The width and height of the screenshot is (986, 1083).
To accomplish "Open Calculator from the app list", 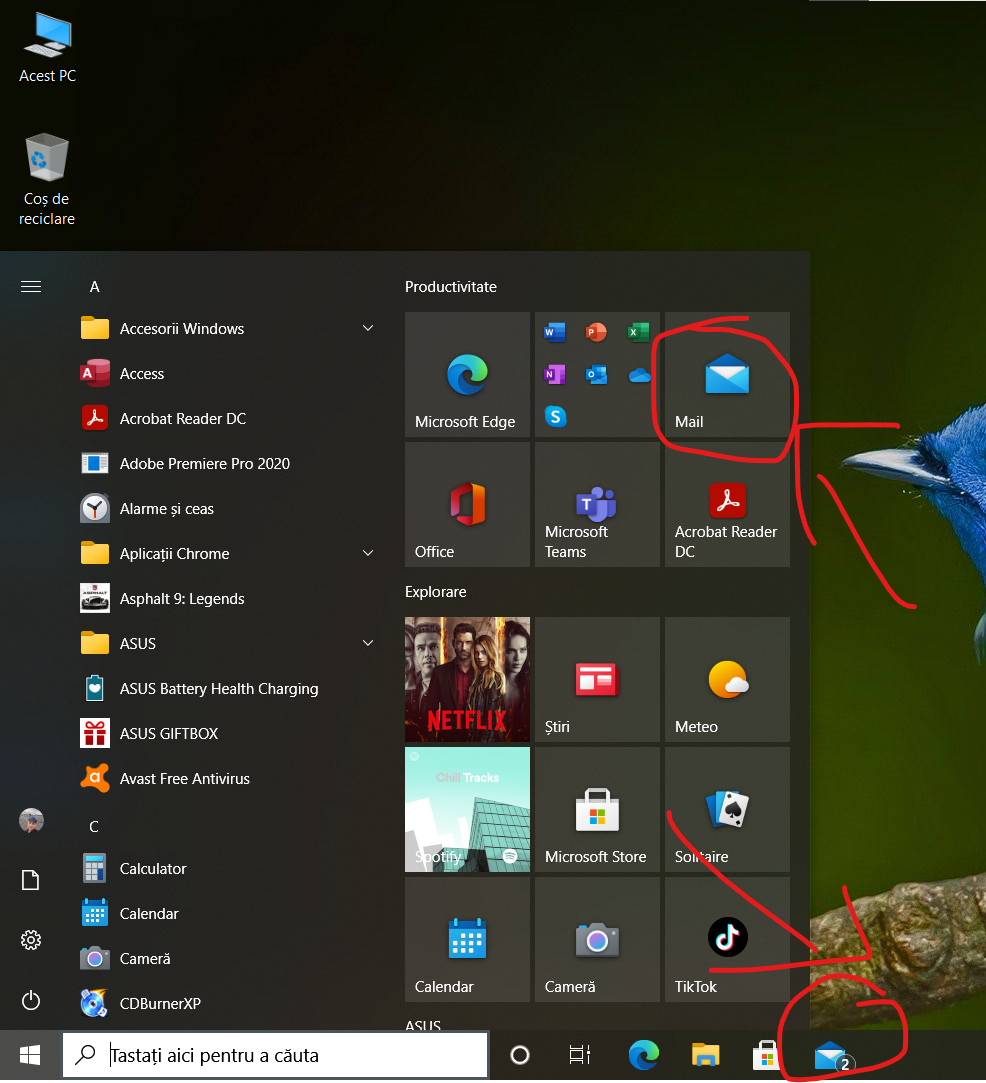I will click(x=228, y=869).
